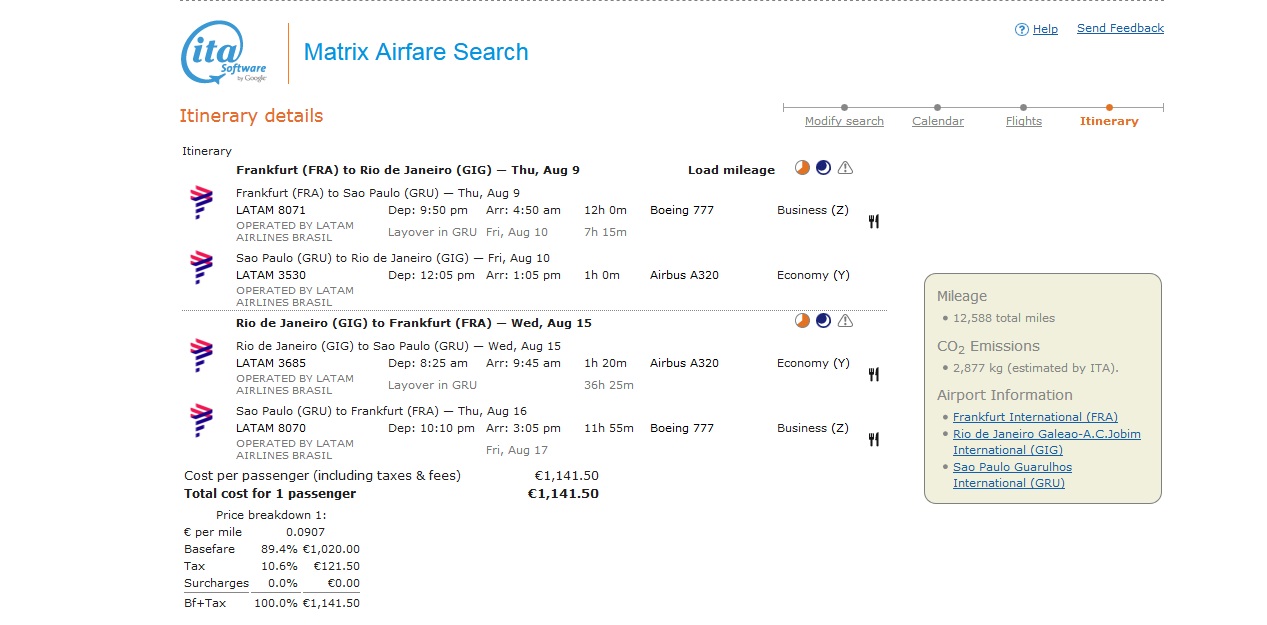Click the Matrix Airfare Search title
This screenshot has height=625, width=1267.
416,52
